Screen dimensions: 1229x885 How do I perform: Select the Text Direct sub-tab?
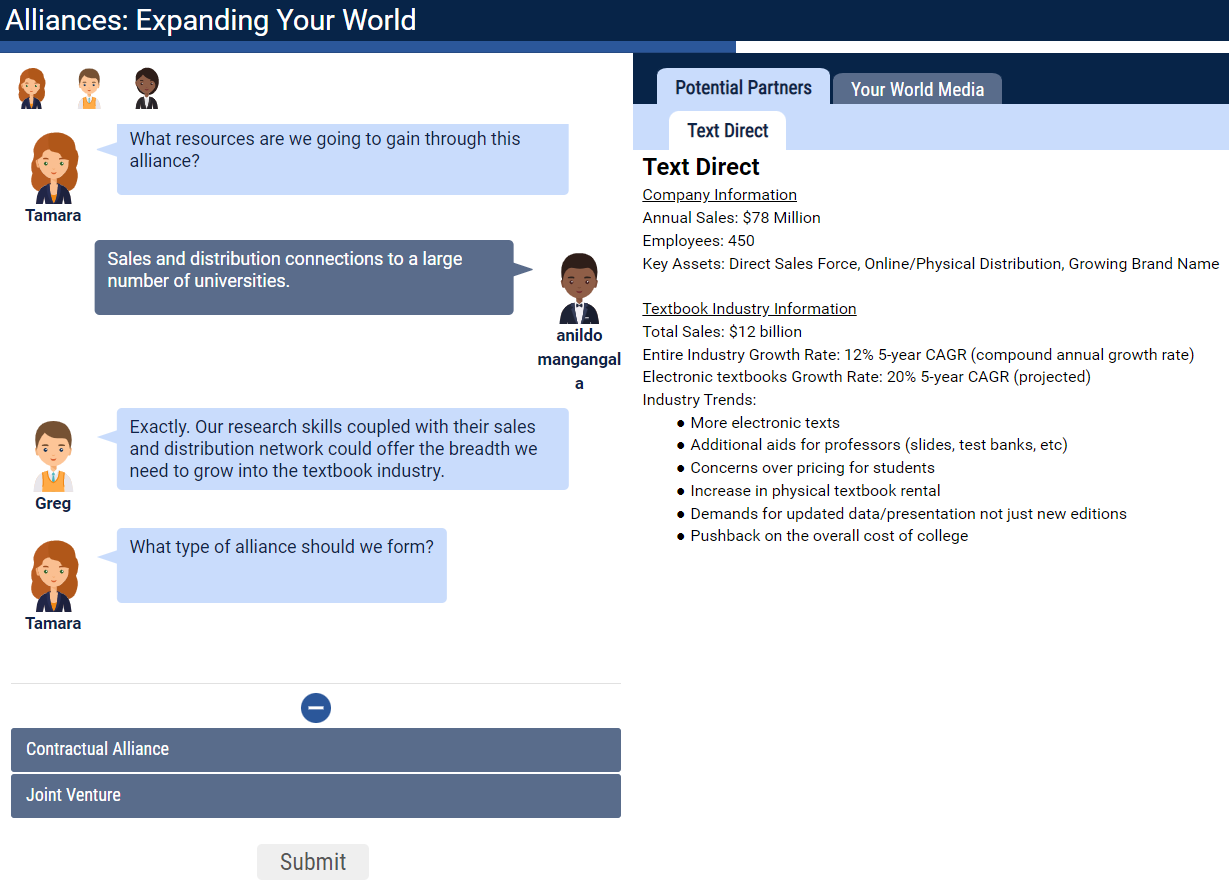coord(728,131)
